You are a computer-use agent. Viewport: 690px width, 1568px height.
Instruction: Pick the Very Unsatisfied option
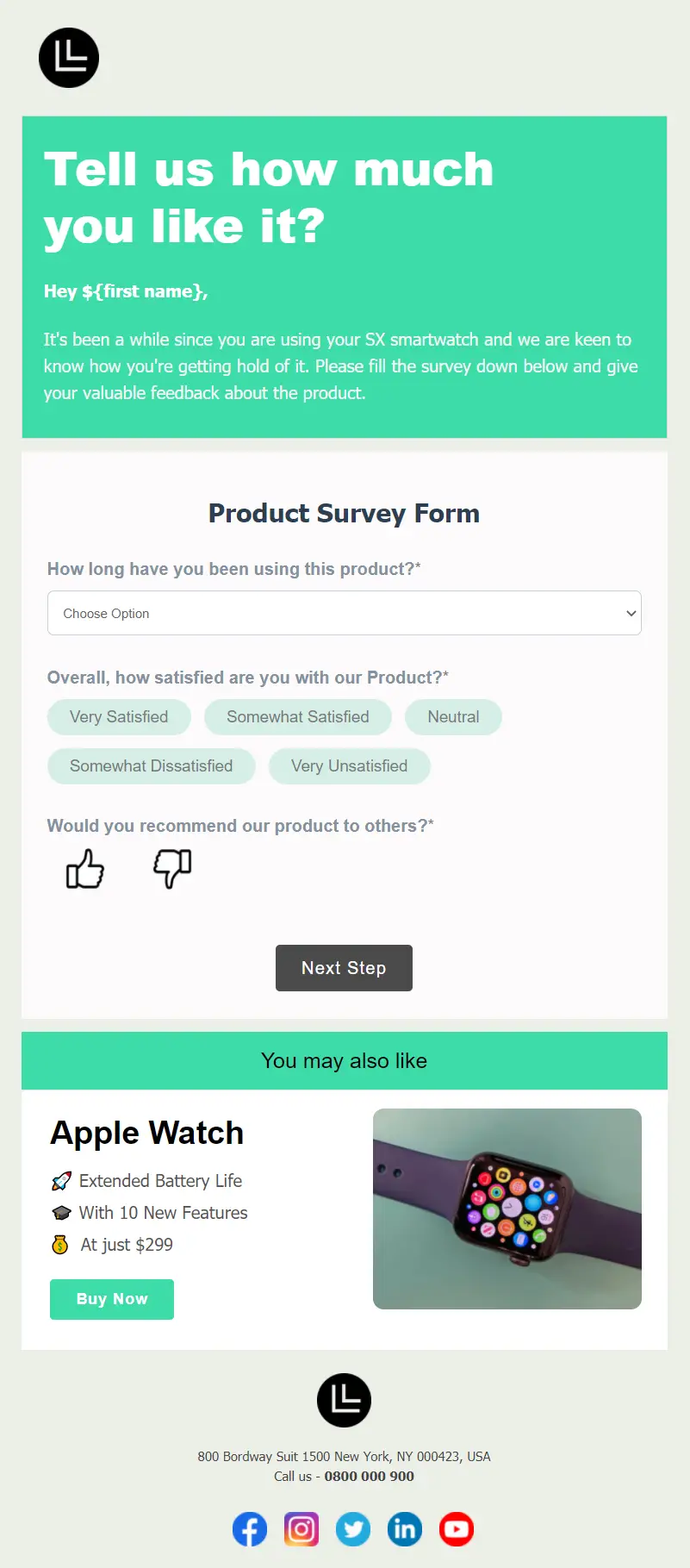pos(350,766)
